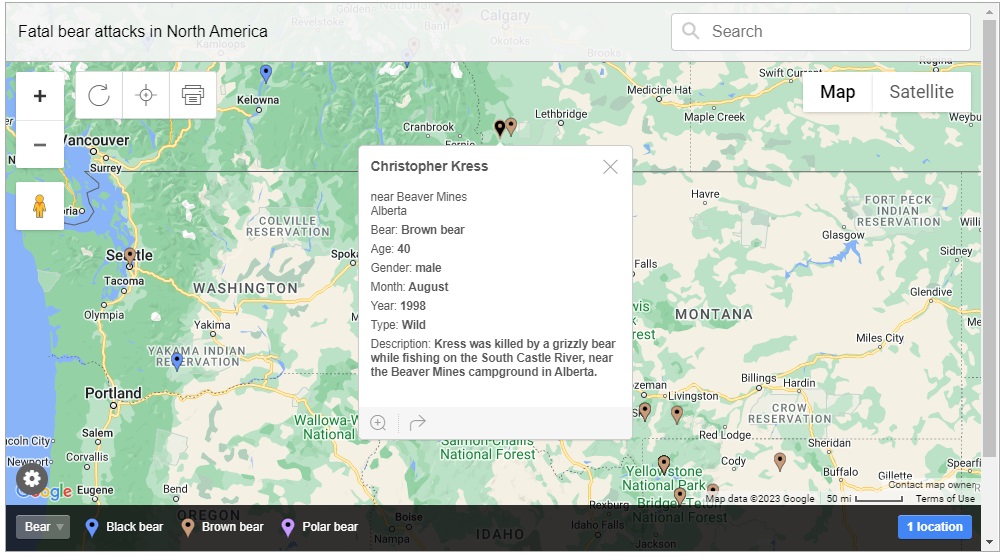Toggle Polar bear legend filter
The width and height of the screenshot is (1005, 557).
(320, 527)
